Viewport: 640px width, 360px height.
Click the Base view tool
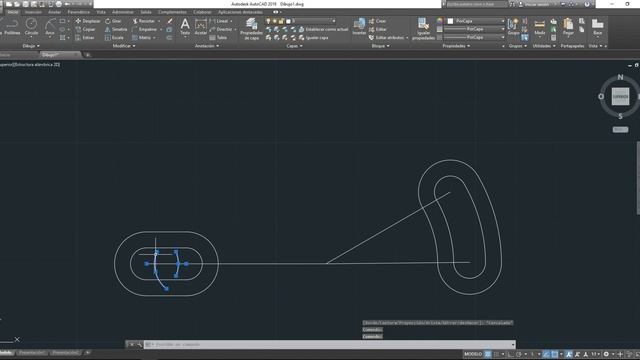click(x=598, y=27)
